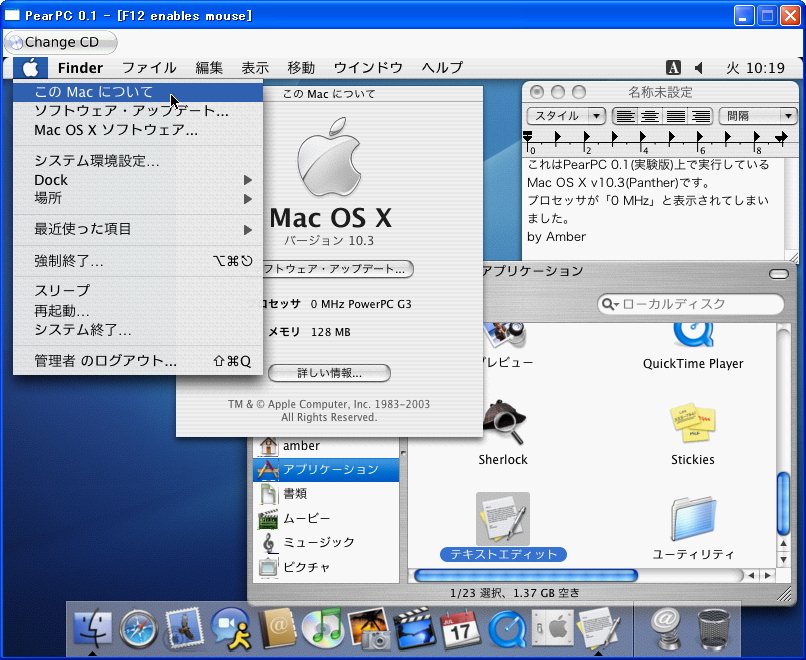
Task: Launch iMovie clapperboard icon in Dock
Action: coord(414,629)
